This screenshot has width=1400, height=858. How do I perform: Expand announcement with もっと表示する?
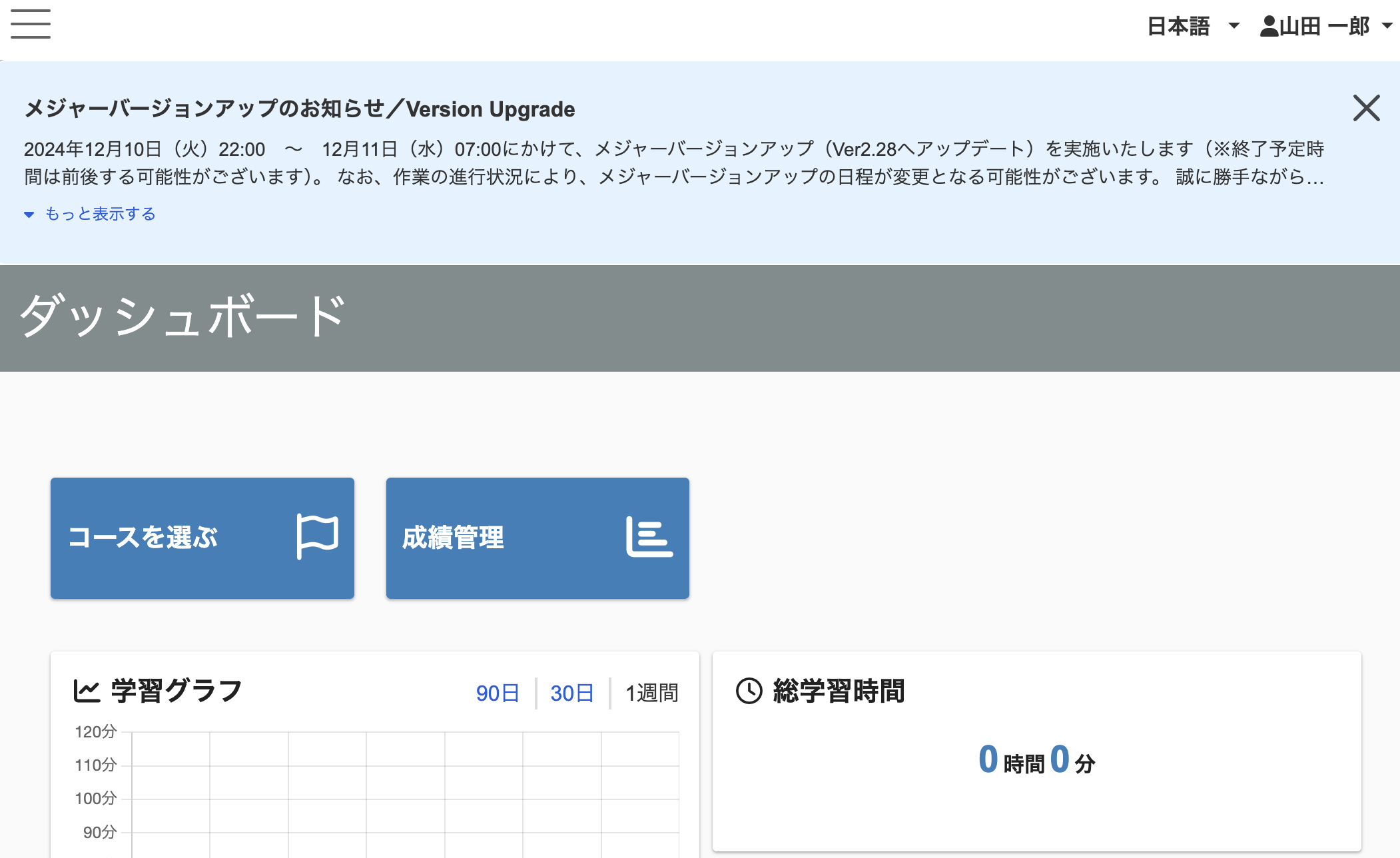pyautogui.click(x=90, y=214)
